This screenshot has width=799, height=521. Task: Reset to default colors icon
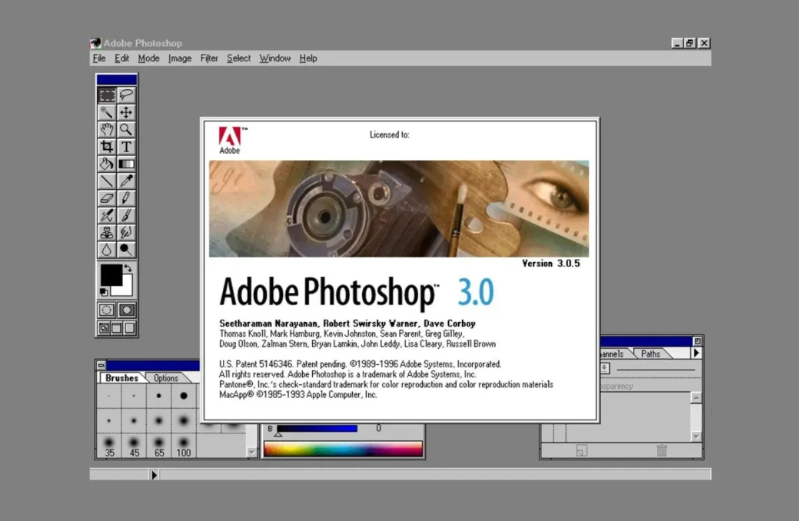pos(103,292)
